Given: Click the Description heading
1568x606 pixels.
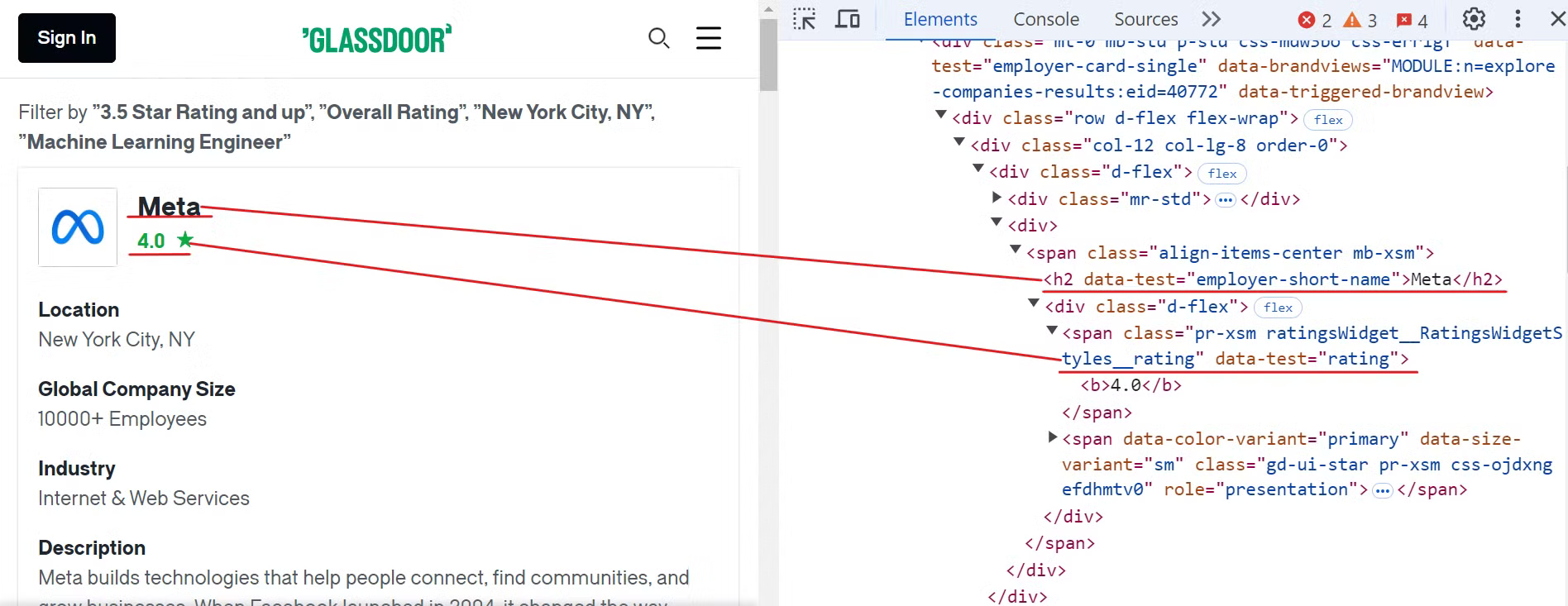Looking at the screenshot, I should [92, 548].
